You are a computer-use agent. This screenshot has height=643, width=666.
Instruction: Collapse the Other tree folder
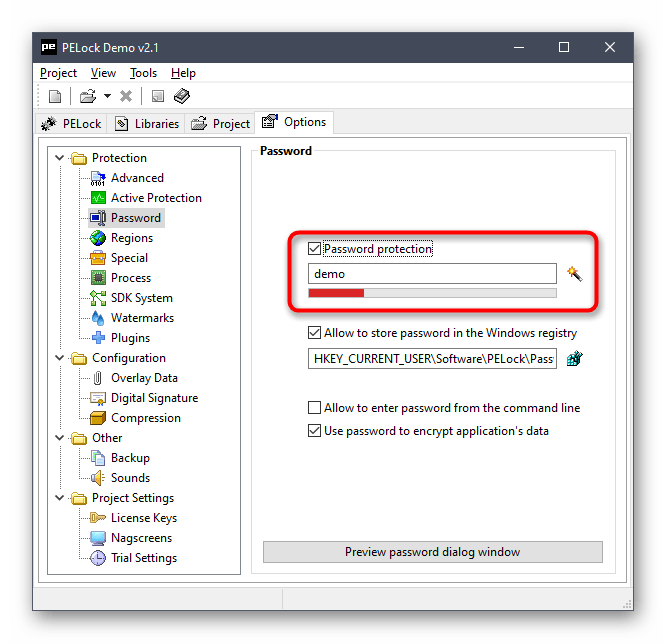tap(59, 438)
